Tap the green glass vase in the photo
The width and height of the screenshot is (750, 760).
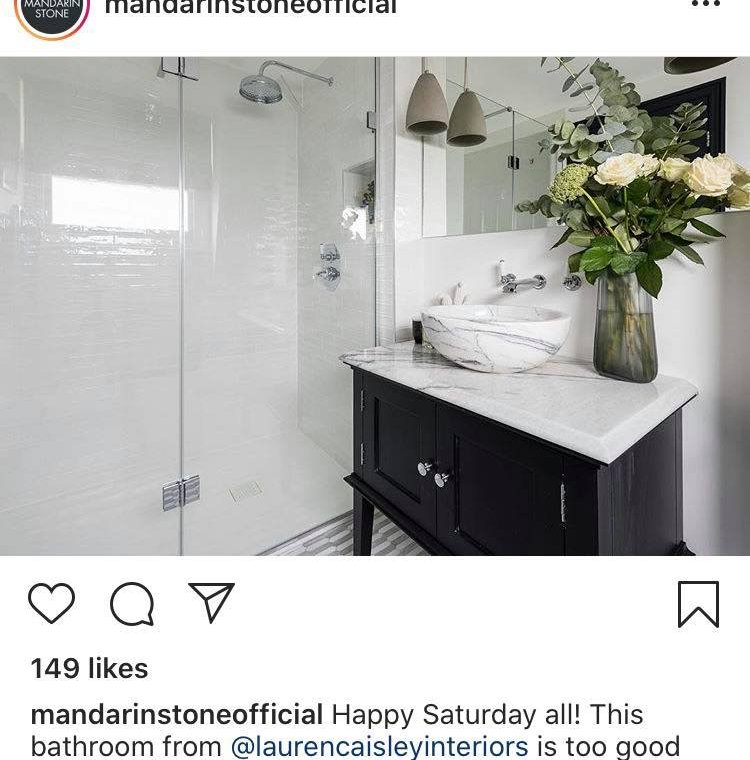coord(625,328)
